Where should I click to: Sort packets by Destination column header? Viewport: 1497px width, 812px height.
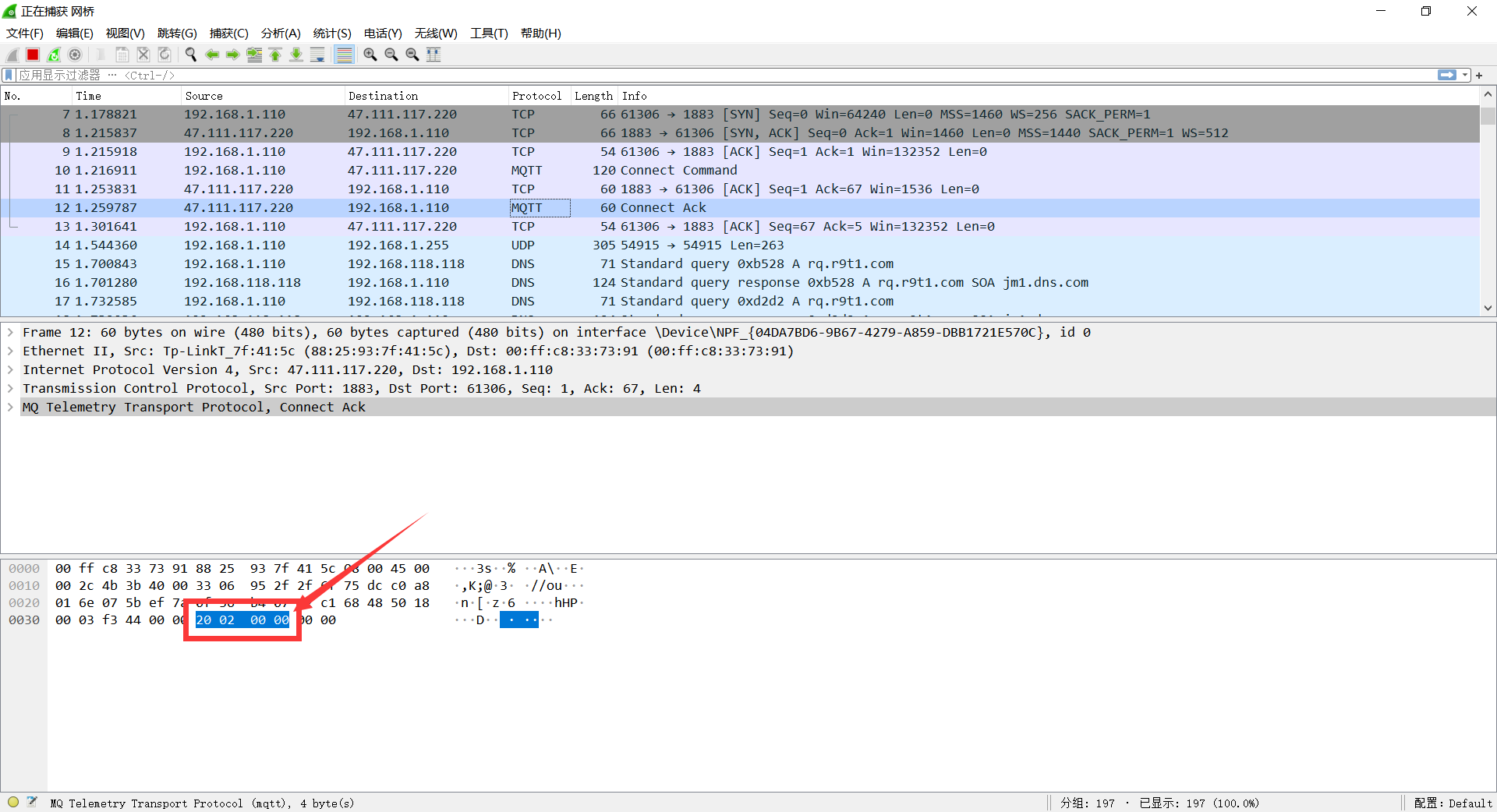426,96
